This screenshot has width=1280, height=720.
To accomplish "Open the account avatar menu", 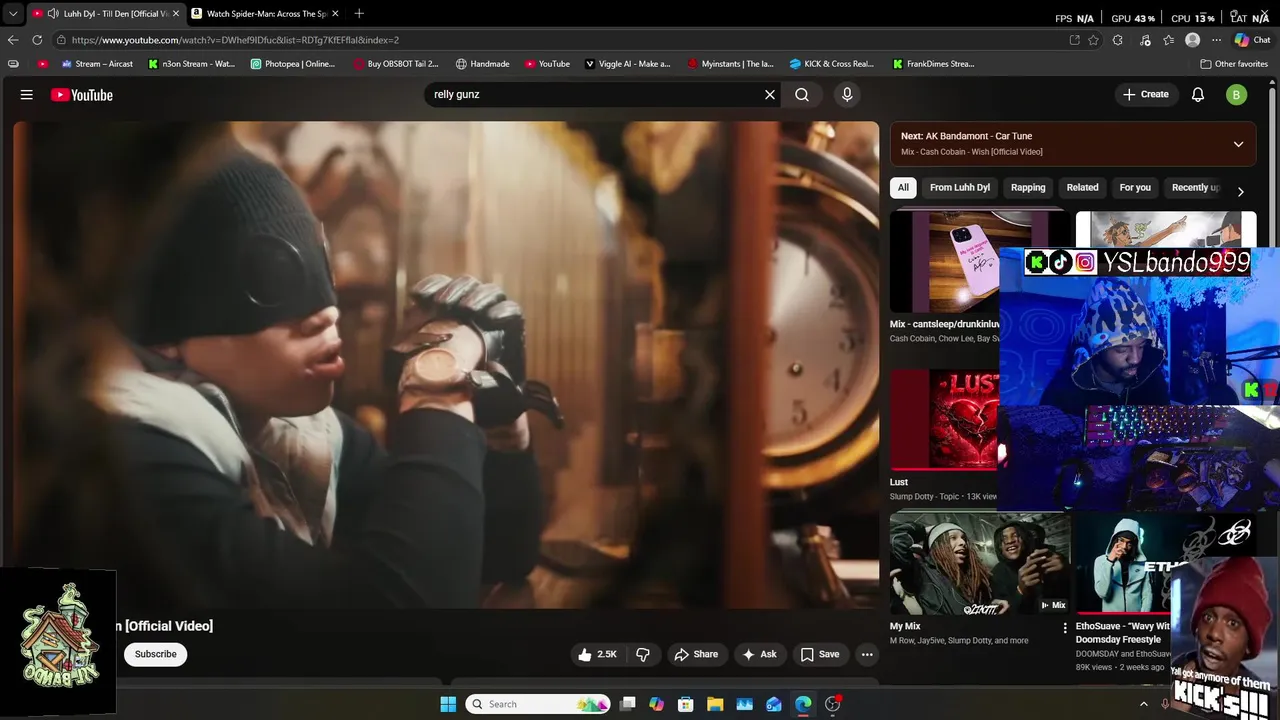I will pos(1237,95).
